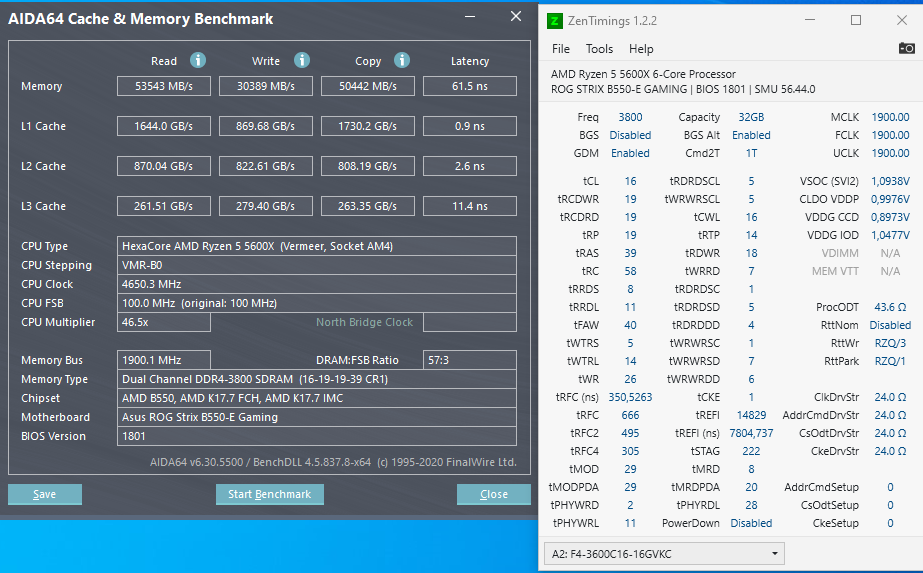Image resolution: width=923 pixels, height=573 pixels.
Task: Minimize the AIDA64 benchmark window
Action: click(470, 16)
